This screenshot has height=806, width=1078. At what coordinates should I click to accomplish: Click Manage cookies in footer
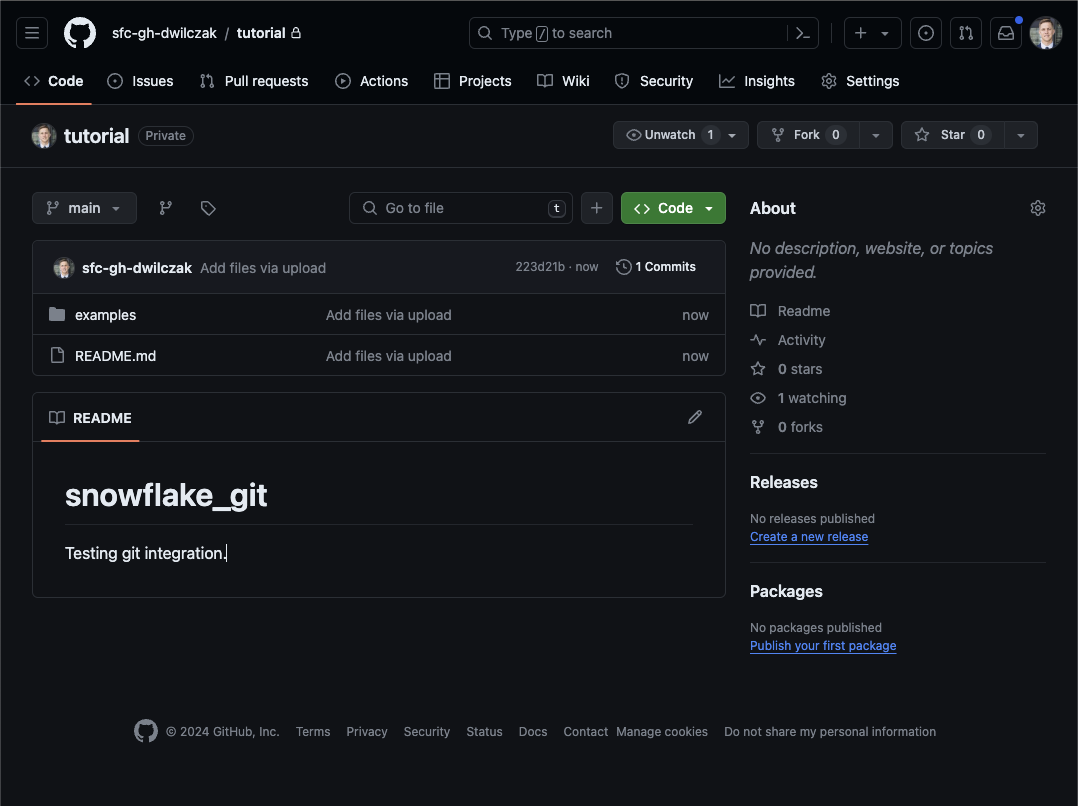(x=661, y=732)
